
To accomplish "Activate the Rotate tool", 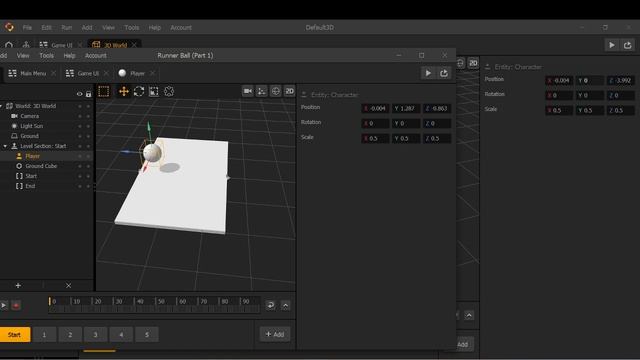I will click(x=139, y=91).
